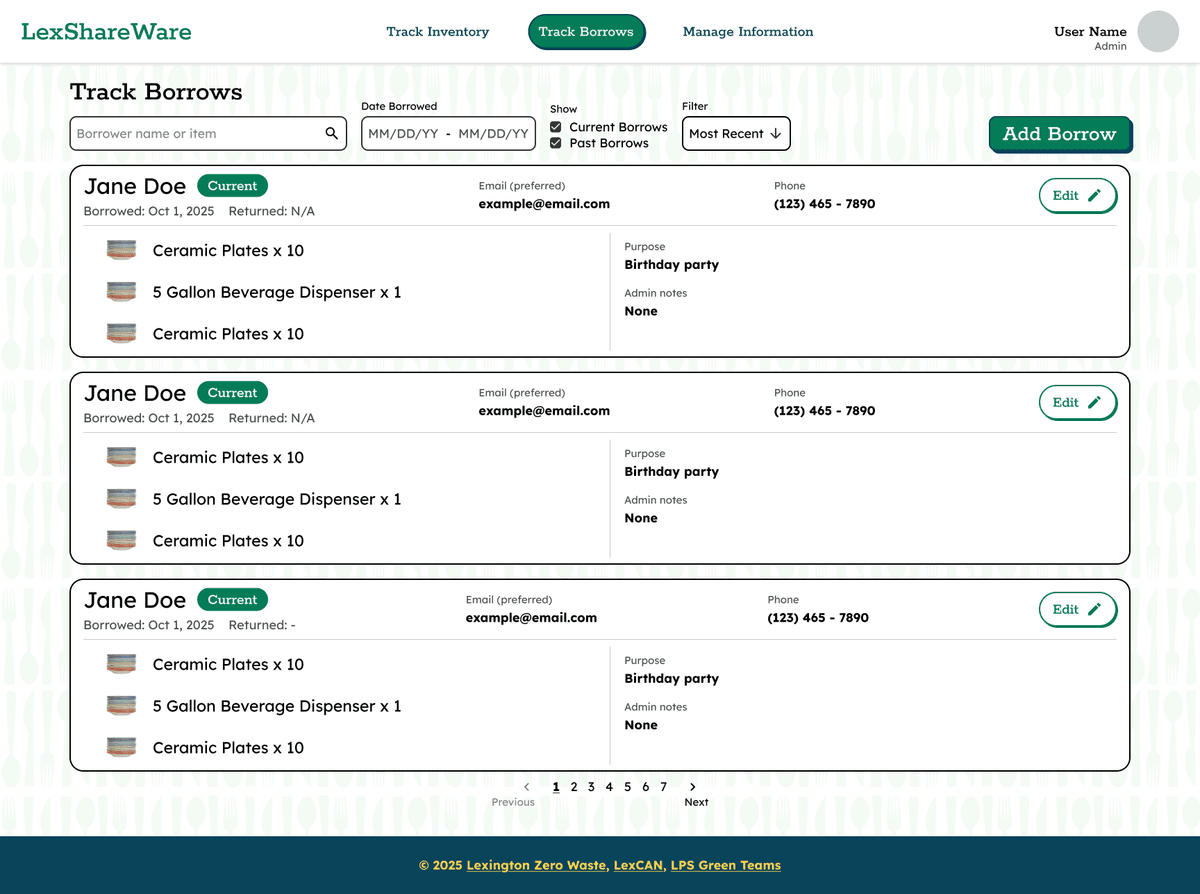The image size is (1200, 894).
Task: Click the next page arrow icon
Action: [x=693, y=787]
